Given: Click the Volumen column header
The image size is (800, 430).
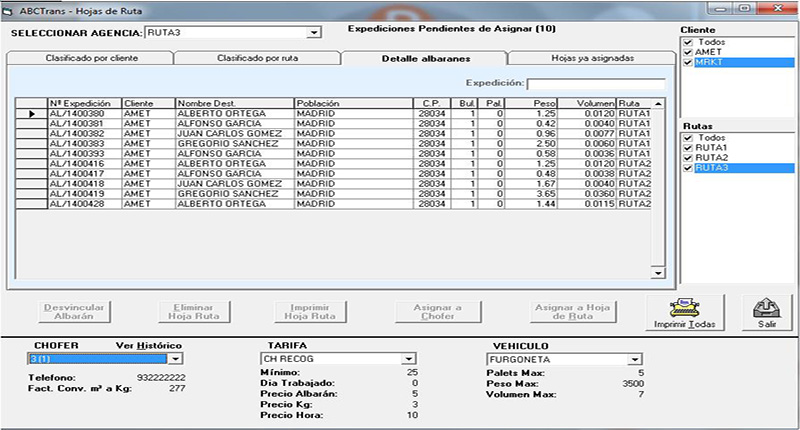Looking at the screenshot, I should tap(587, 104).
